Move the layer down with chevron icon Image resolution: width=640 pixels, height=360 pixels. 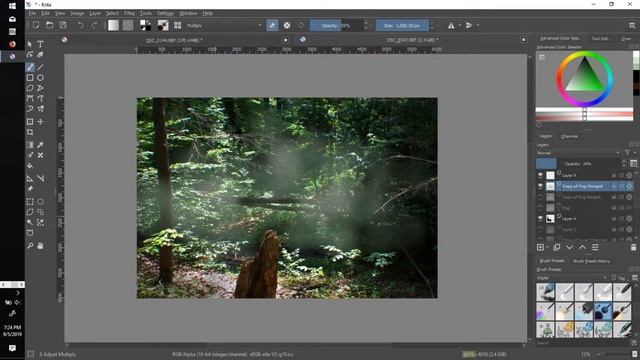click(x=569, y=247)
